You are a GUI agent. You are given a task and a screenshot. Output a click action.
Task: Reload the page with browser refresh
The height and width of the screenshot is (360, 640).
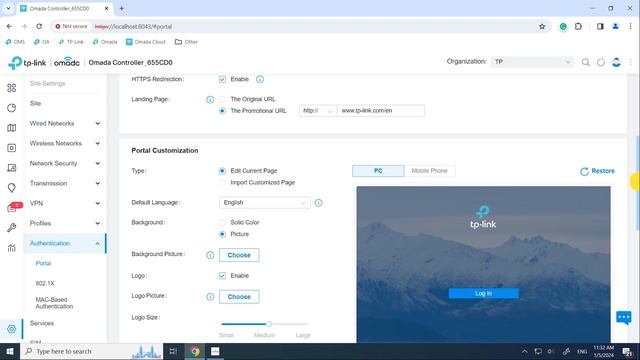(x=39, y=27)
